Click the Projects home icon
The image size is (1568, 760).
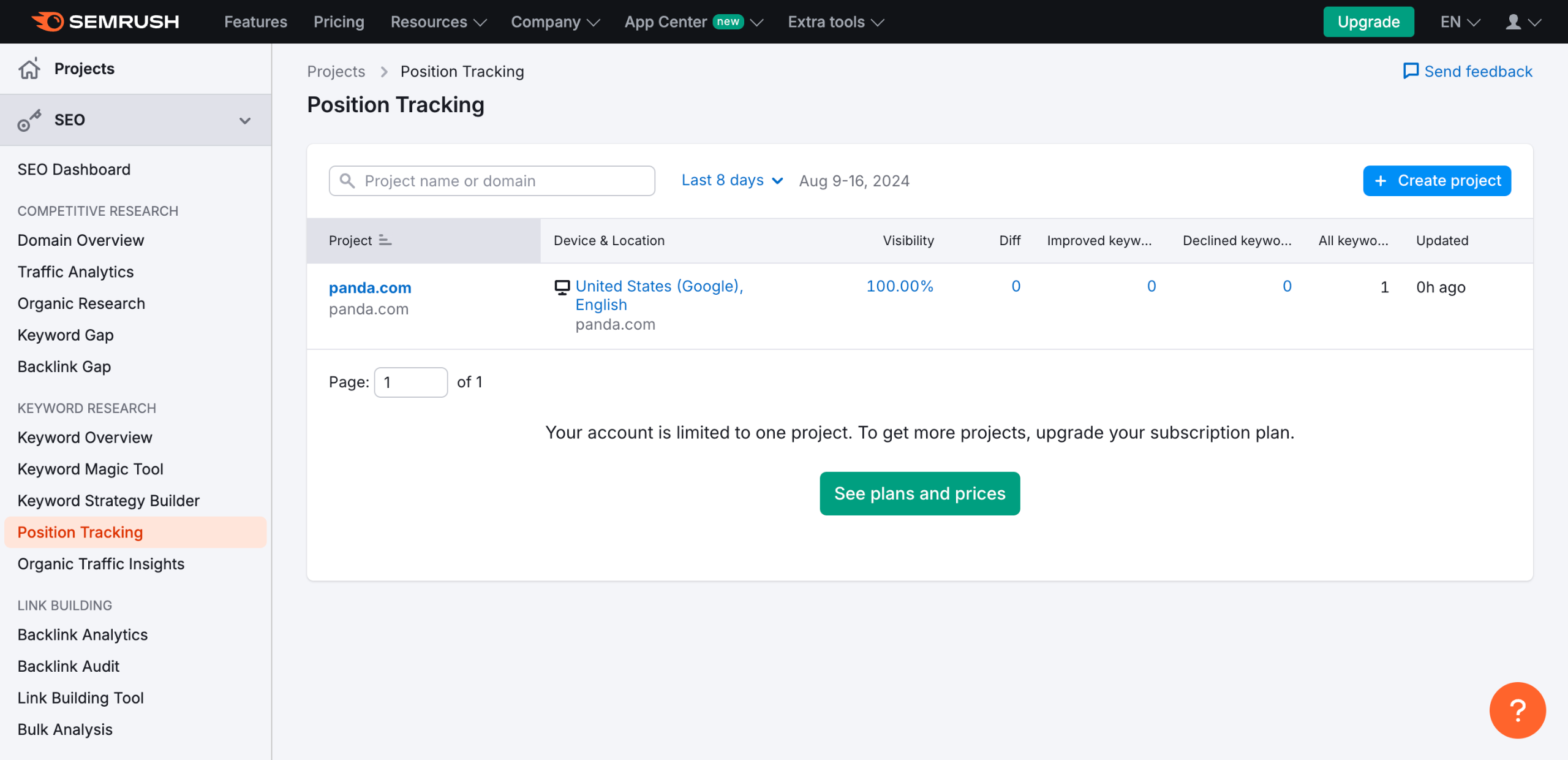pyautogui.click(x=29, y=69)
